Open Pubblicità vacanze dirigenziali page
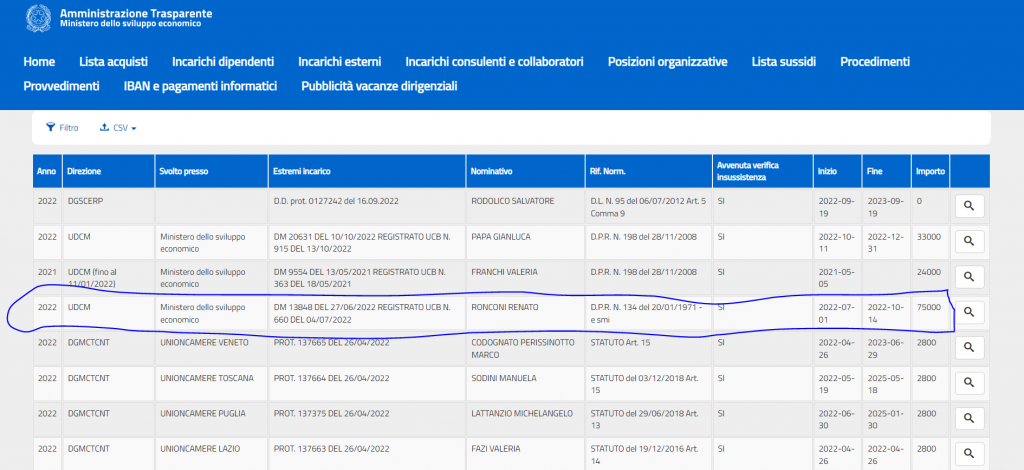 coord(379,86)
